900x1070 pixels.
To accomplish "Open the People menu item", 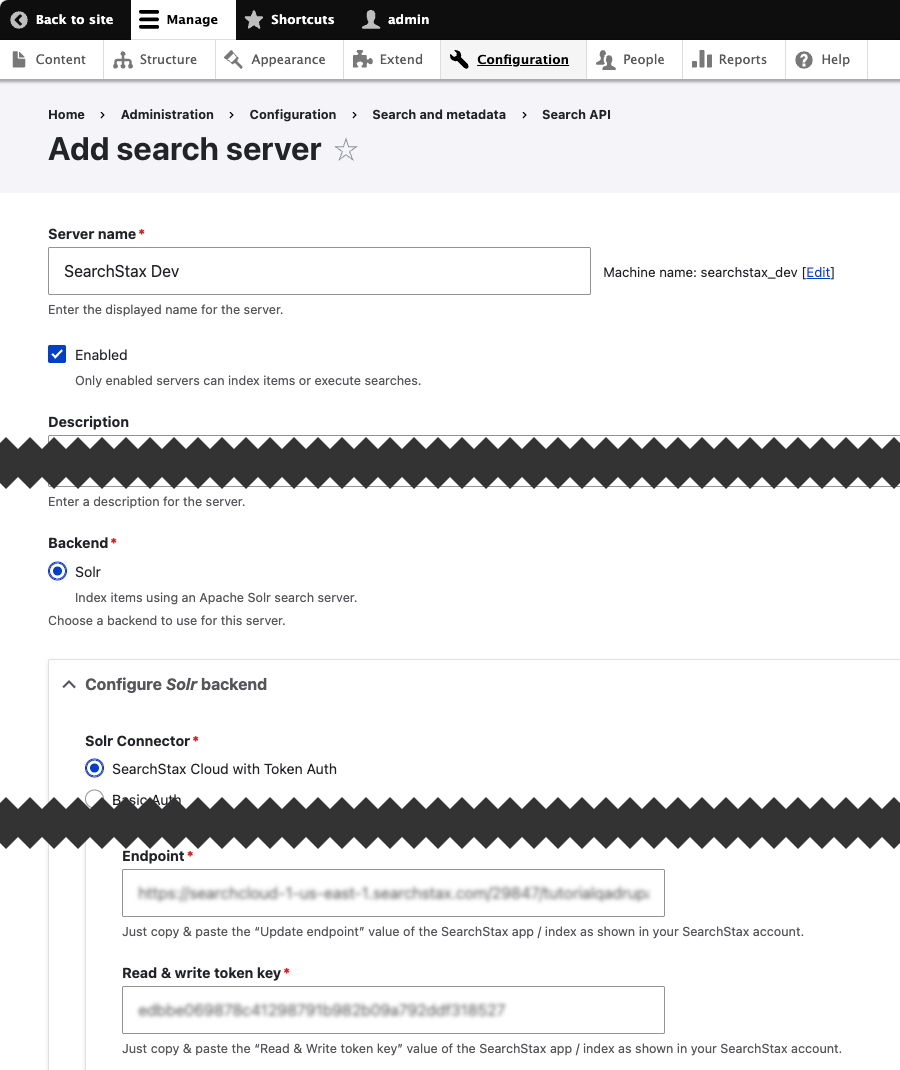I will 634,59.
